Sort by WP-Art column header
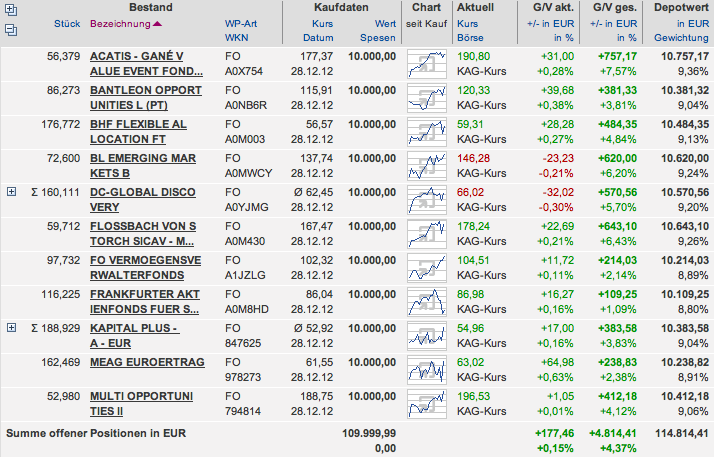 click(x=241, y=24)
